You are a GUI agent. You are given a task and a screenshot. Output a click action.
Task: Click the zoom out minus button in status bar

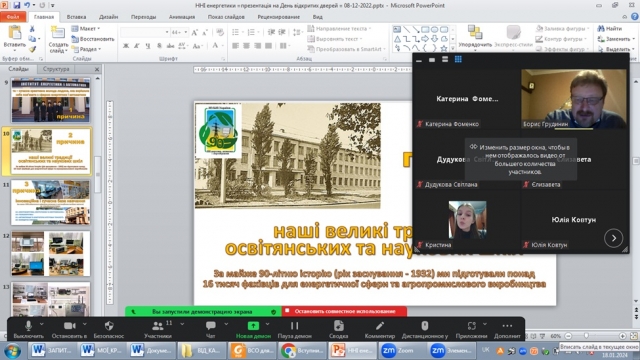coord(568,336)
